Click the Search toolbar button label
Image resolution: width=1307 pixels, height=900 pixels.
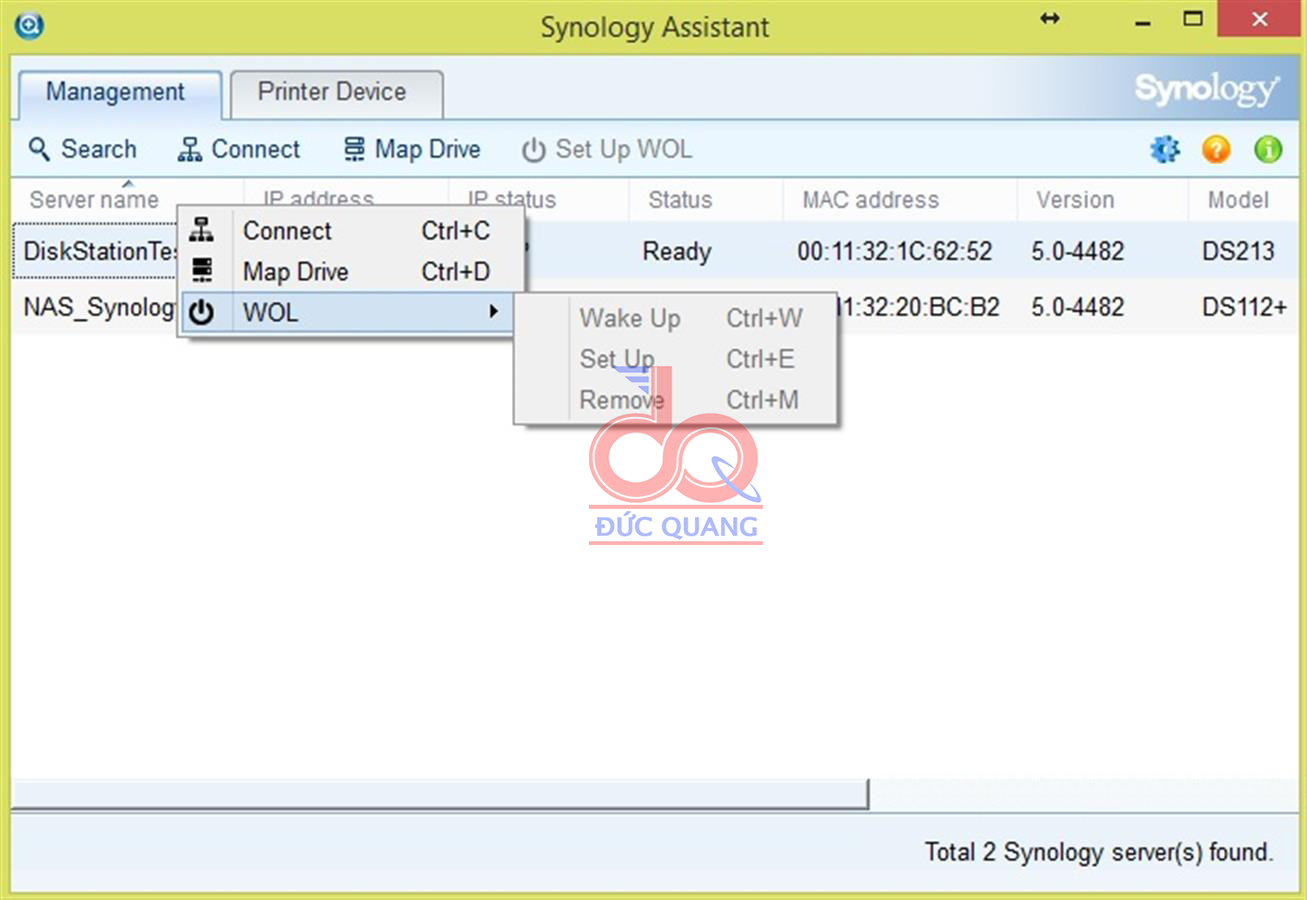[99, 150]
